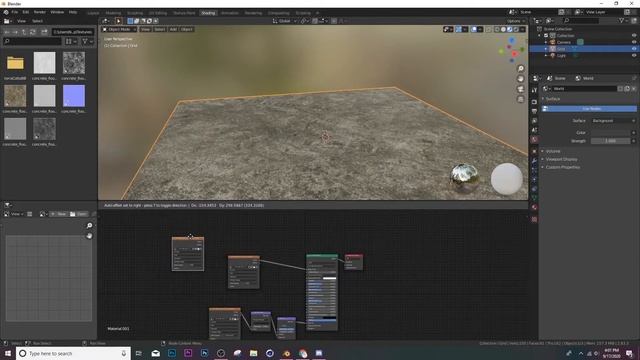Open the viewport Select menu
The image size is (640, 360).
[160, 29]
